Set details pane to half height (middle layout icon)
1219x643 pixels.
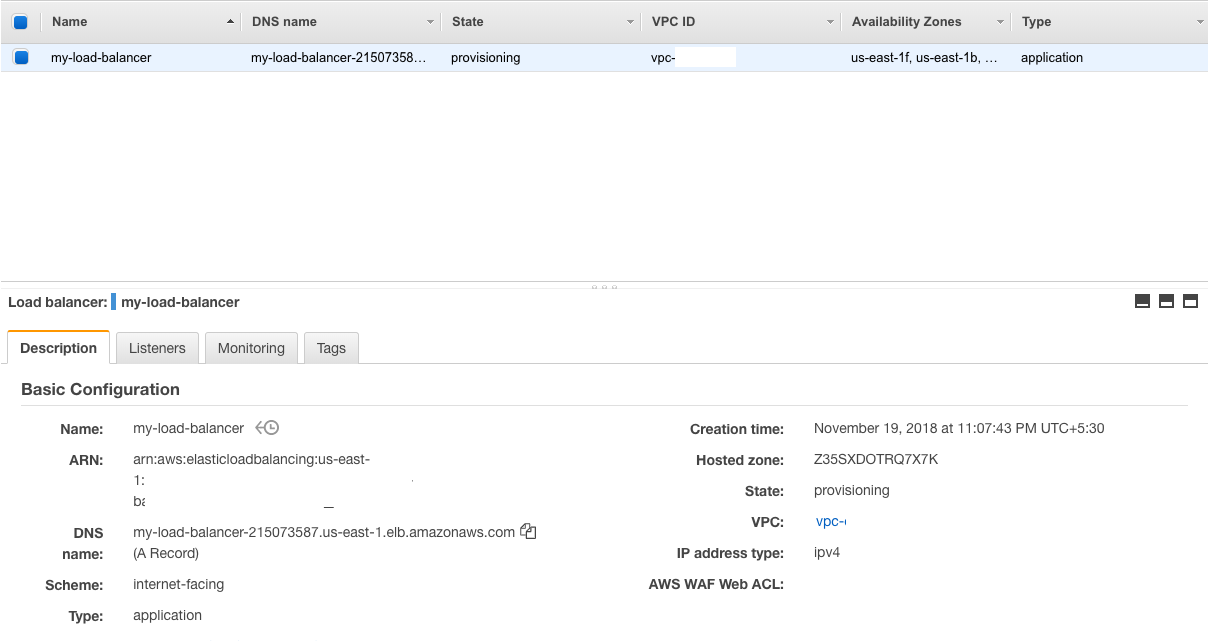(x=1166, y=301)
